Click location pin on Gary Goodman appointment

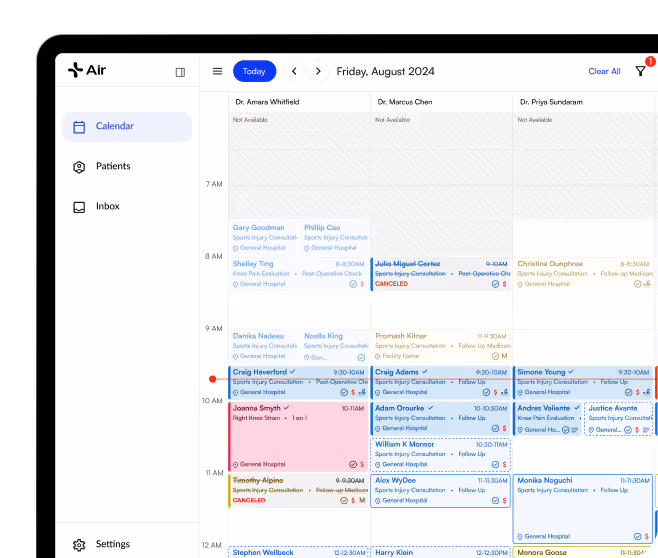pos(235,248)
